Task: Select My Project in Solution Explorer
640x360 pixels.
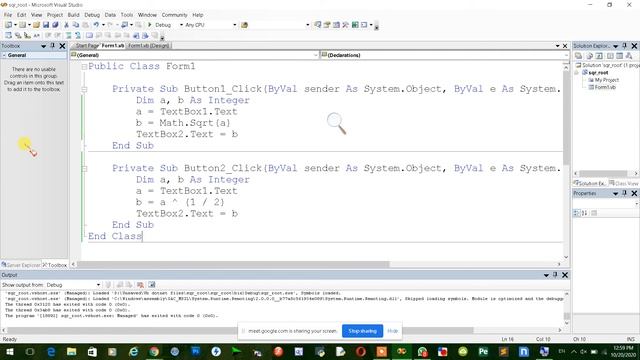Action: 607,80
